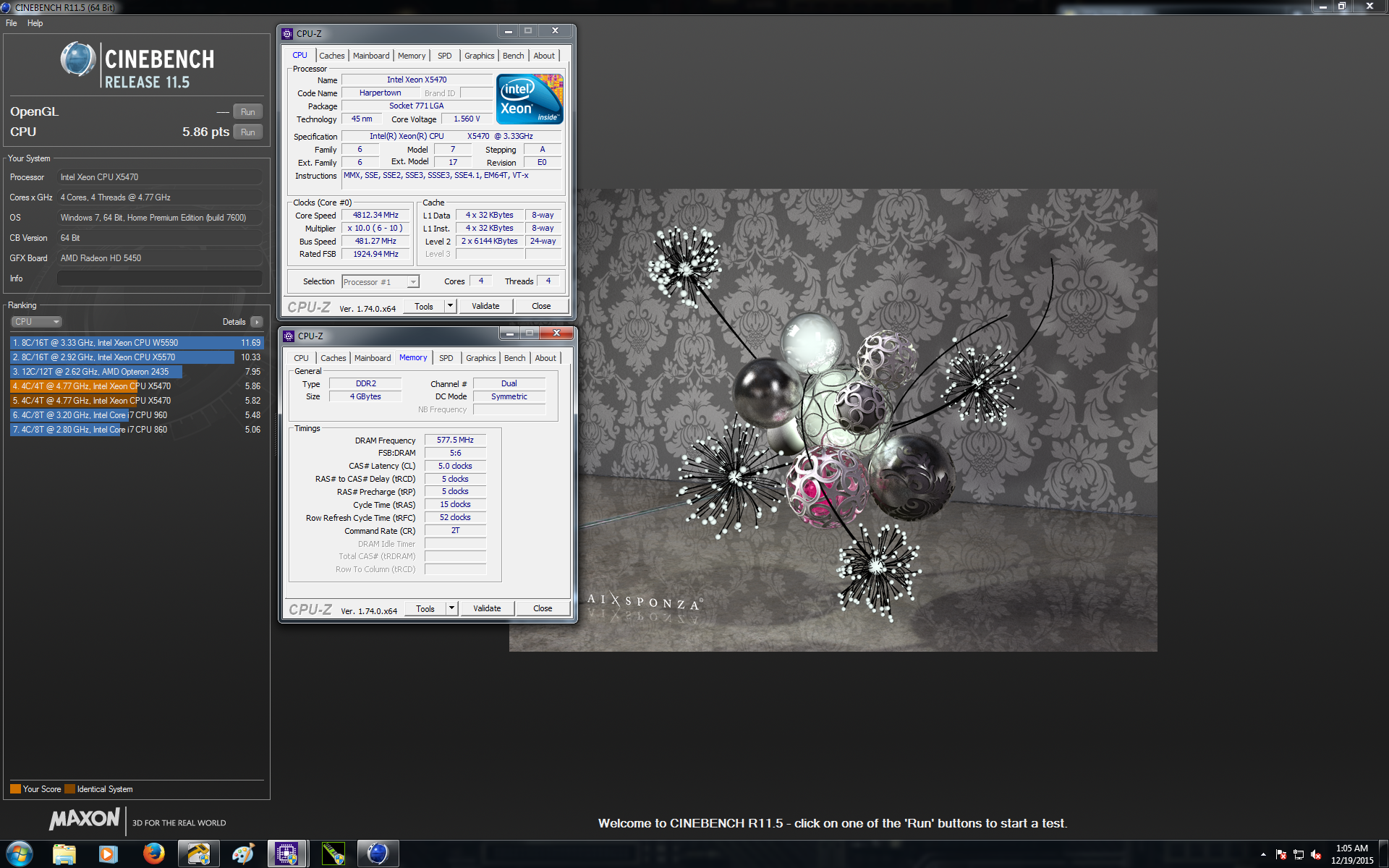Open About tab in top CPU-Z
Image resolution: width=1389 pixels, height=868 pixels.
point(544,56)
